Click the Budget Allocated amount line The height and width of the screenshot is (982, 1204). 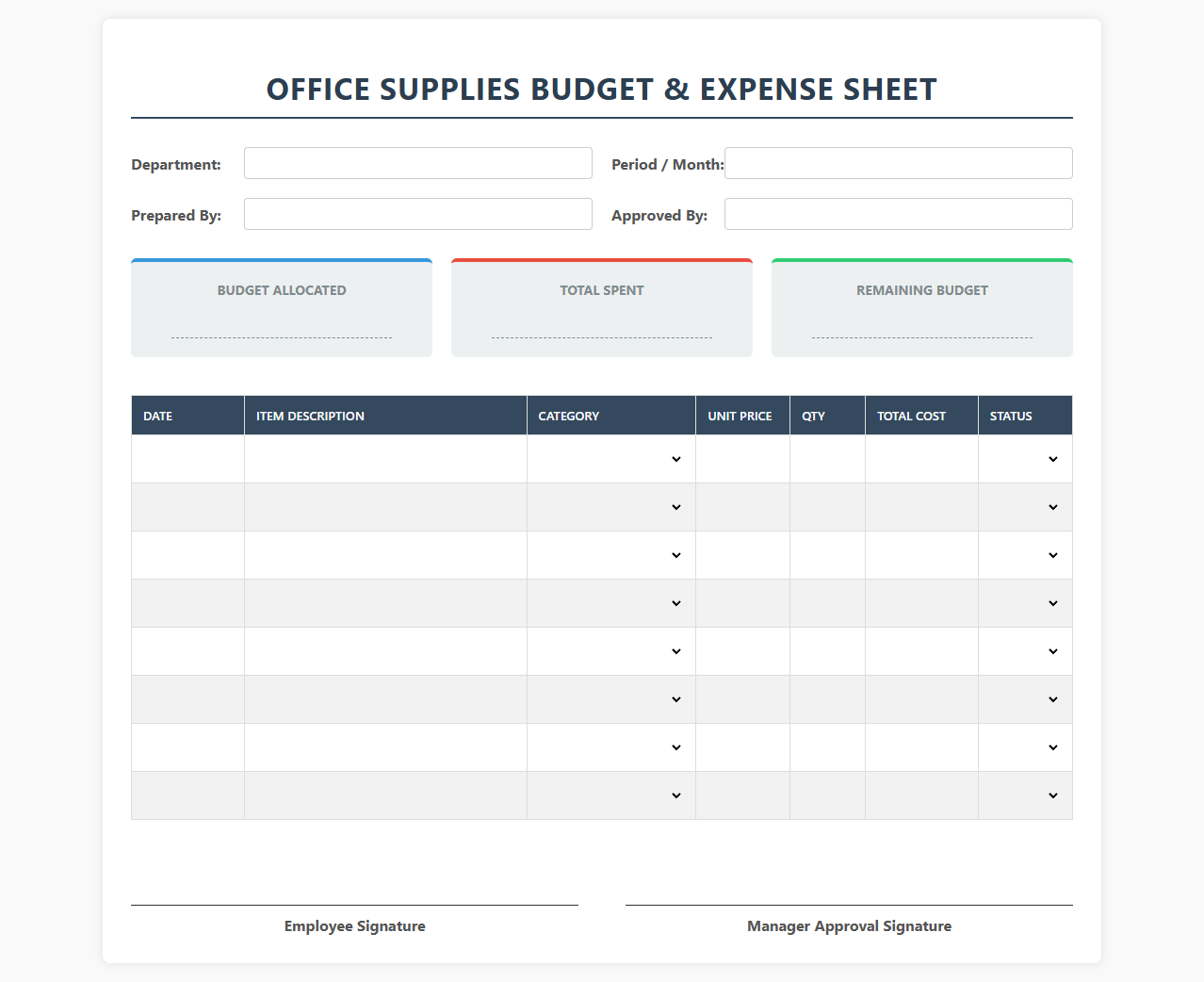point(282,326)
